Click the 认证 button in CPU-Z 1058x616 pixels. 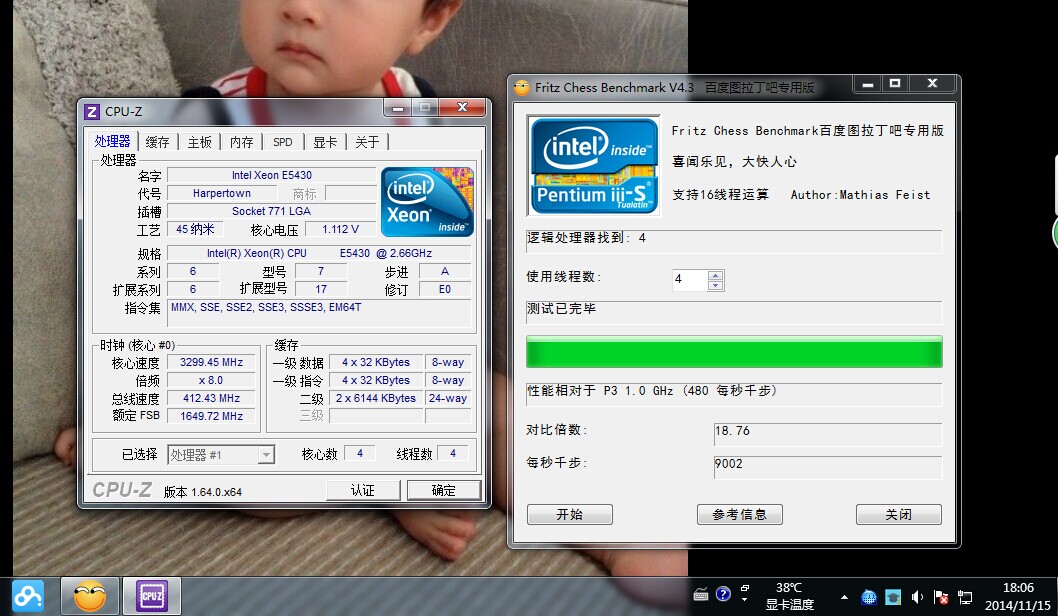tap(363, 491)
